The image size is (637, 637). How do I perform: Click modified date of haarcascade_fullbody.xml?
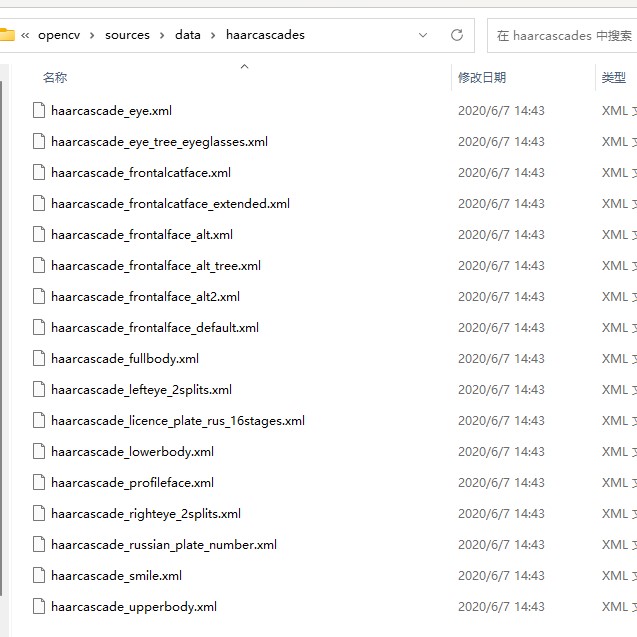(501, 358)
